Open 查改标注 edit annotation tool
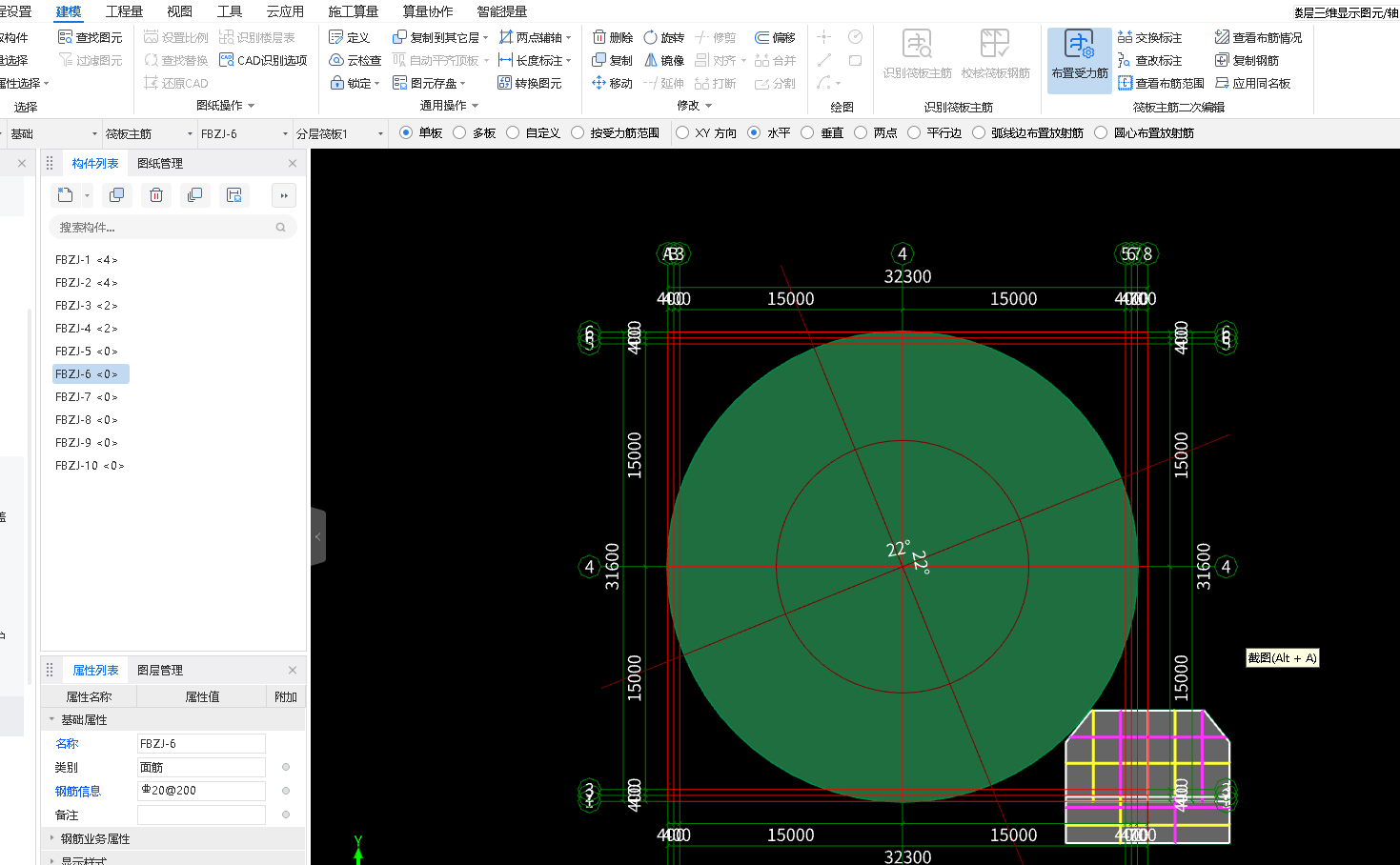This screenshot has width=1400, height=865. (1149, 60)
